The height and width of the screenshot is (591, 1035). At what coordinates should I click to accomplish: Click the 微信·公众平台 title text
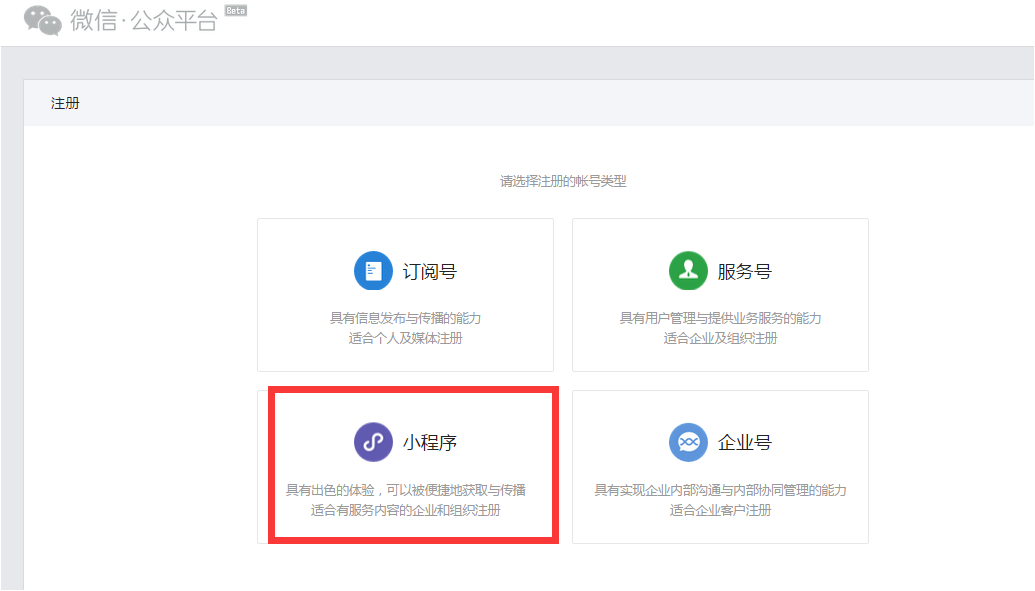point(144,20)
